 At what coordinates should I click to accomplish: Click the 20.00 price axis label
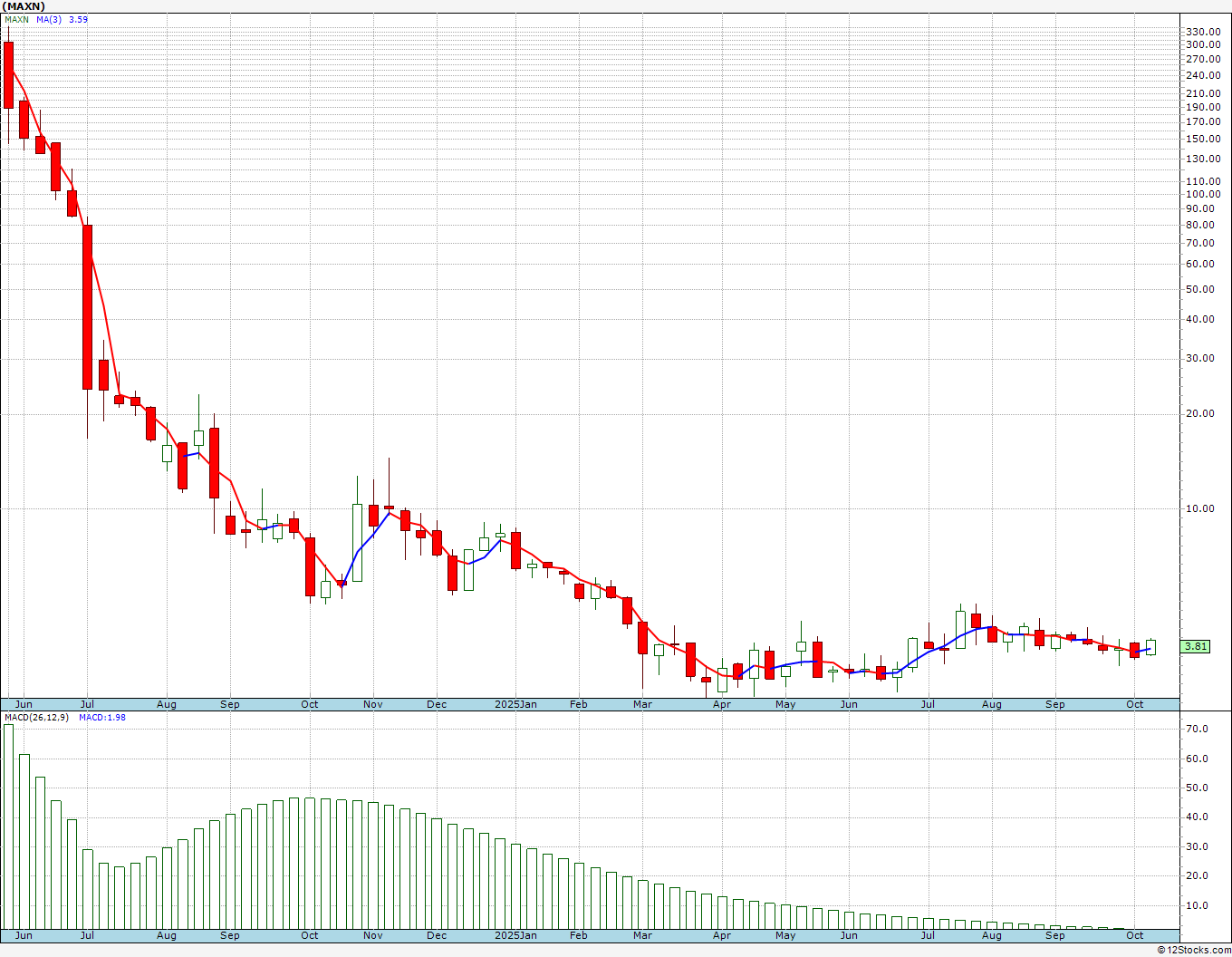[1201, 414]
